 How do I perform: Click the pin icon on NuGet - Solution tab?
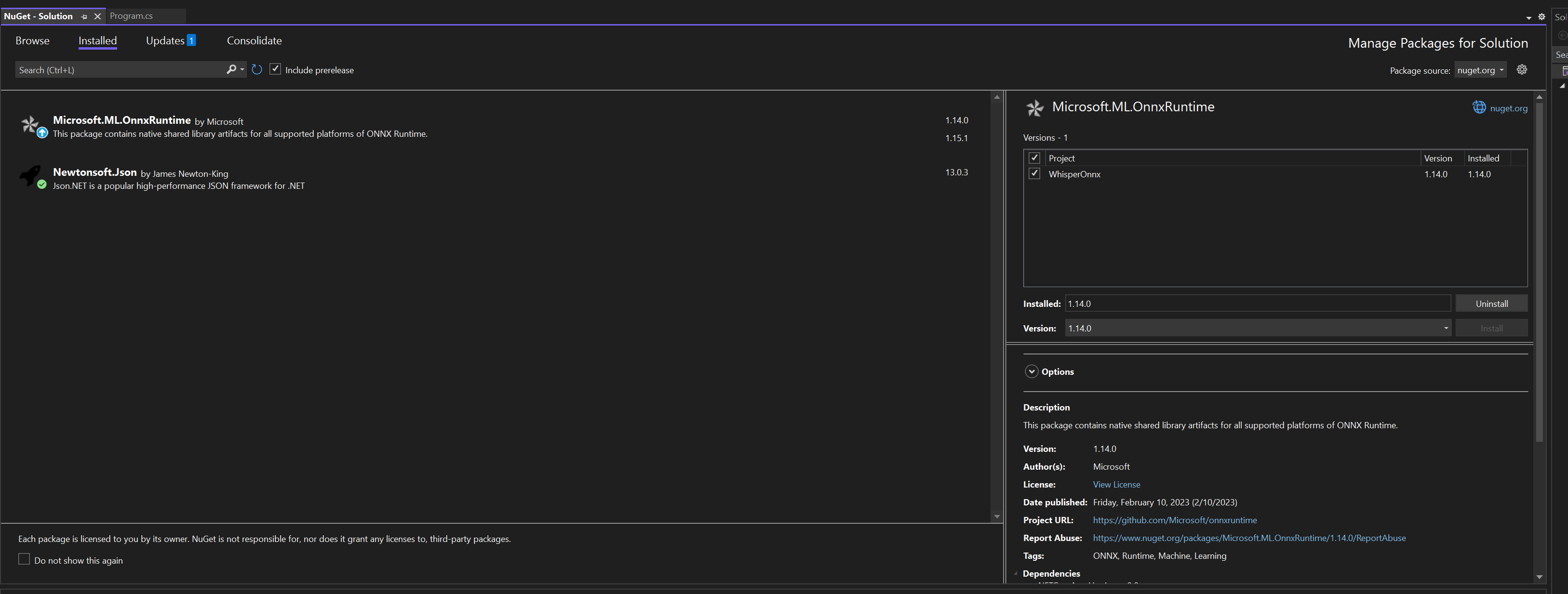point(84,16)
